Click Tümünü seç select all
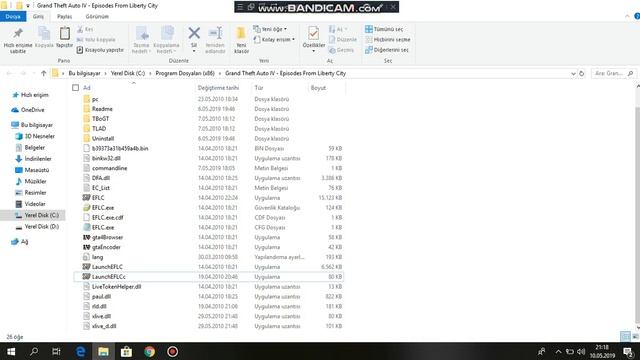 click(384, 29)
